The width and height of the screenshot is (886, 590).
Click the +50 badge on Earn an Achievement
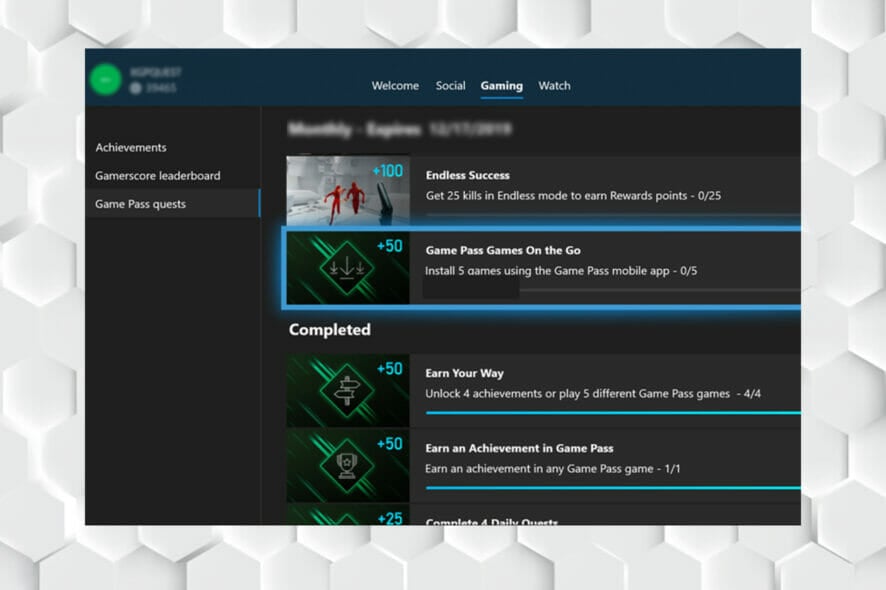click(x=390, y=444)
